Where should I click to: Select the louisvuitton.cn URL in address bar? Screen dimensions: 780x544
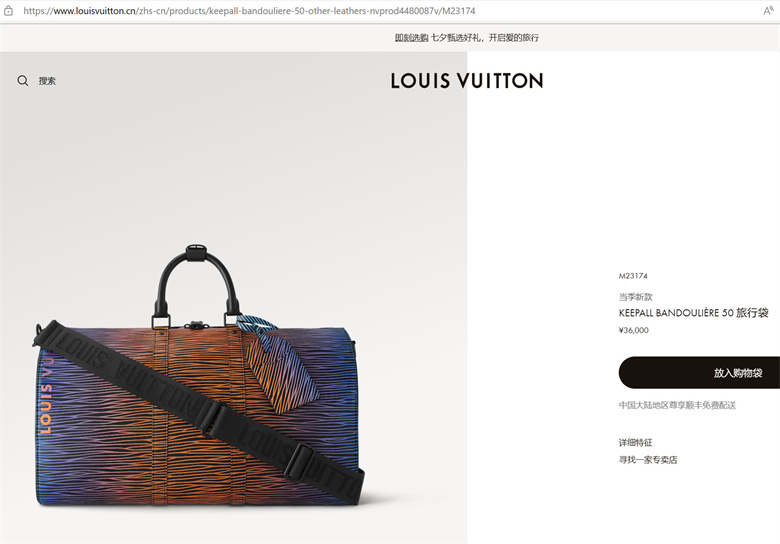pyautogui.click(x=249, y=10)
